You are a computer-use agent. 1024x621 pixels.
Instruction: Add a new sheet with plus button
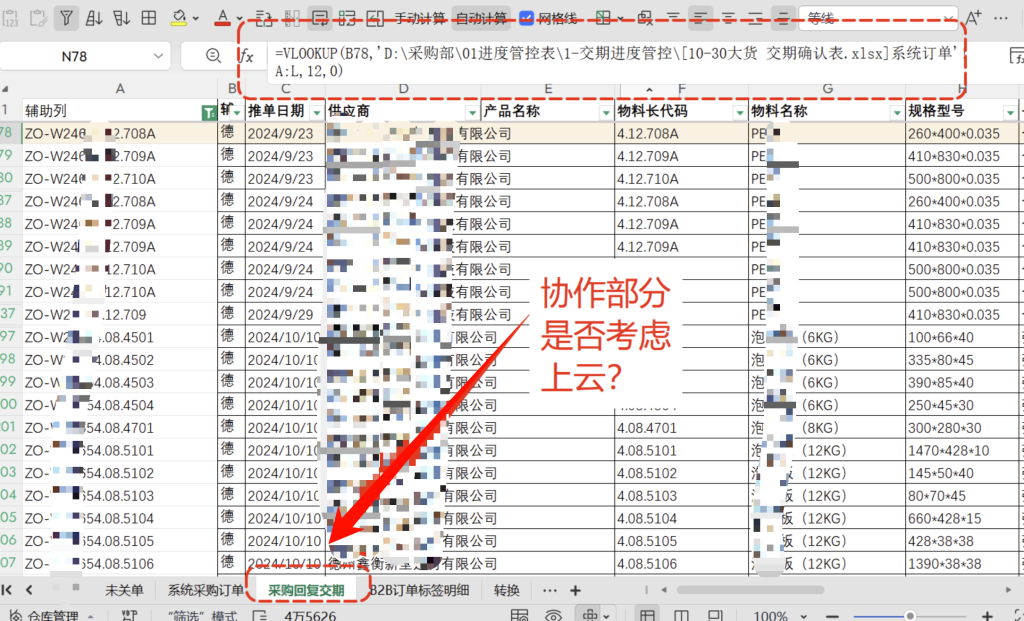point(575,590)
